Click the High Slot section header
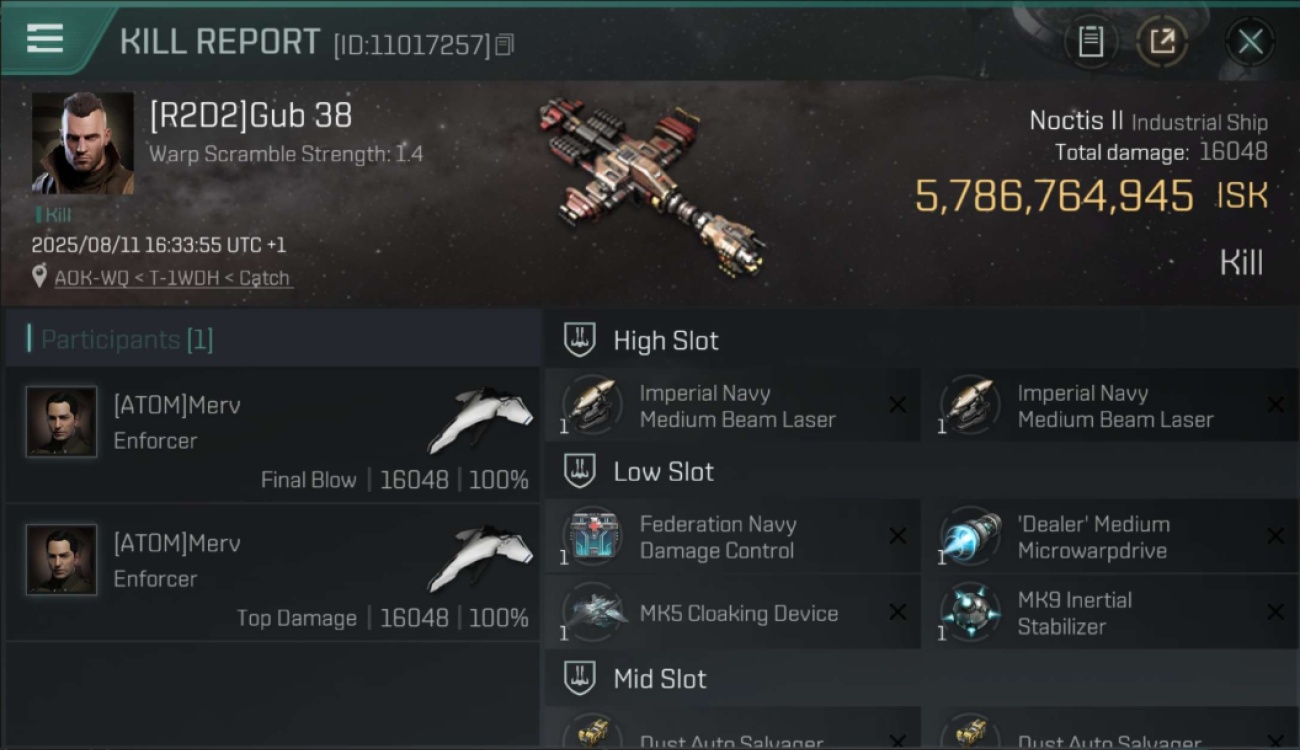This screenshot has height=750, width=1300. click(922, 340)
